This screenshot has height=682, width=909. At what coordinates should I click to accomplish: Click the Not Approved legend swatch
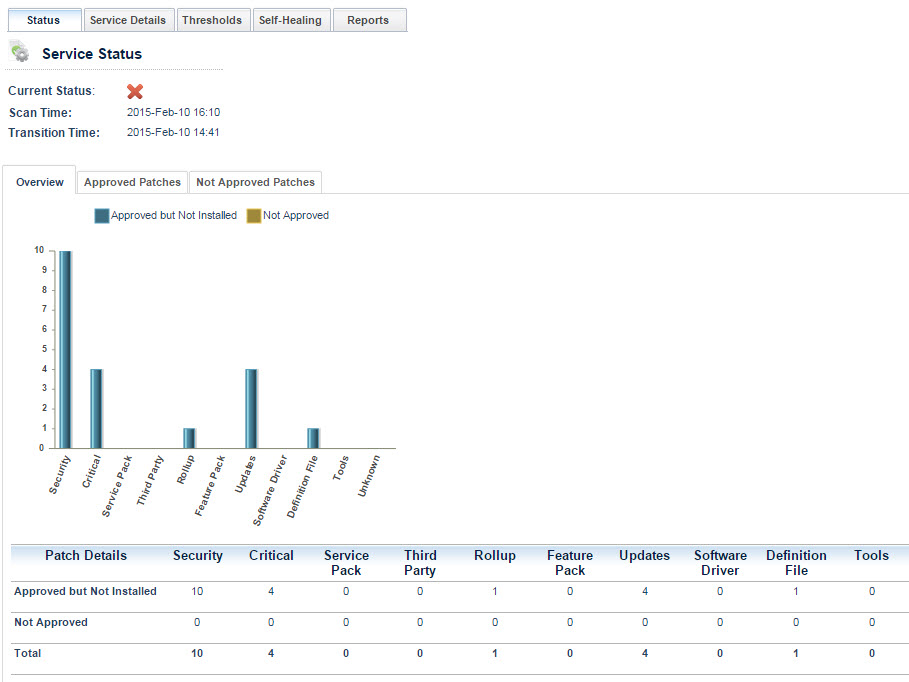pos(254,216)
